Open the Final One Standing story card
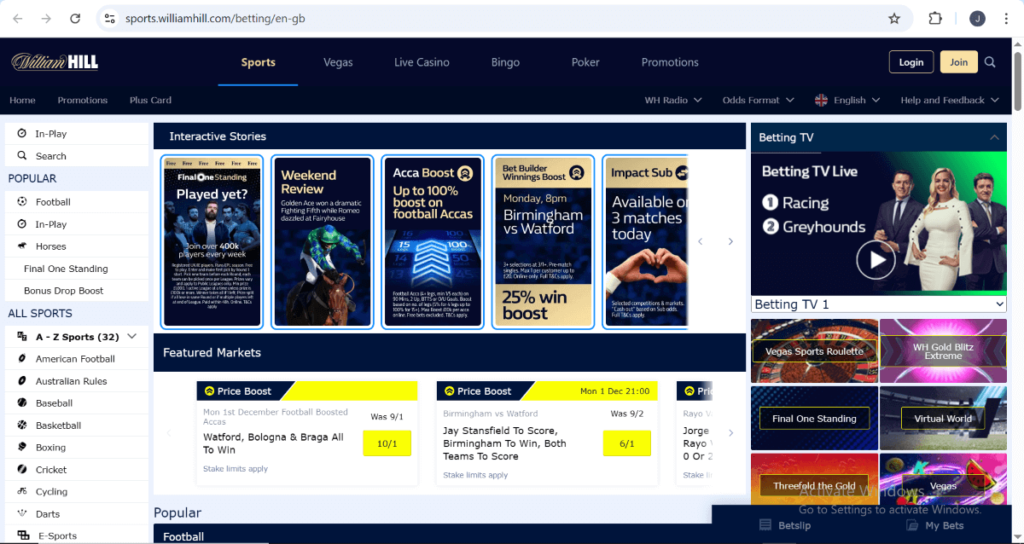 (x=212, y=242)
